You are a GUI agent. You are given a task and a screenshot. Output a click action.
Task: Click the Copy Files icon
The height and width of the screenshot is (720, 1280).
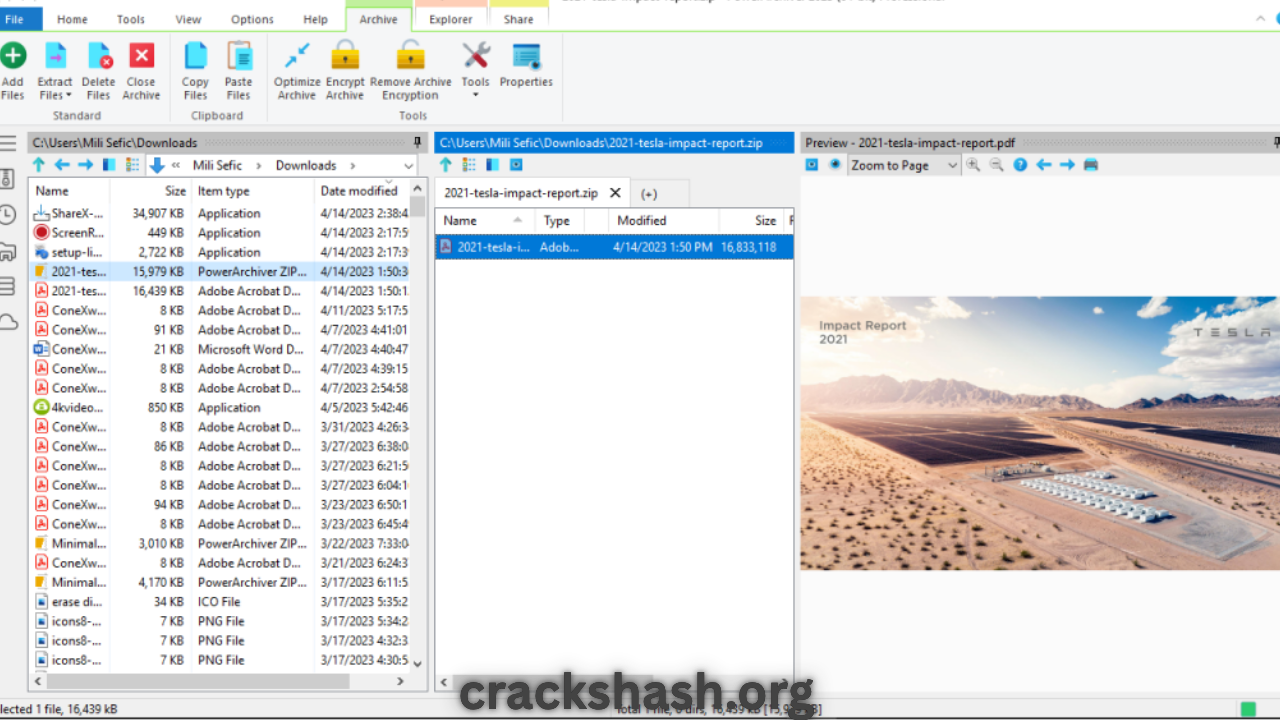coord(196,55)
